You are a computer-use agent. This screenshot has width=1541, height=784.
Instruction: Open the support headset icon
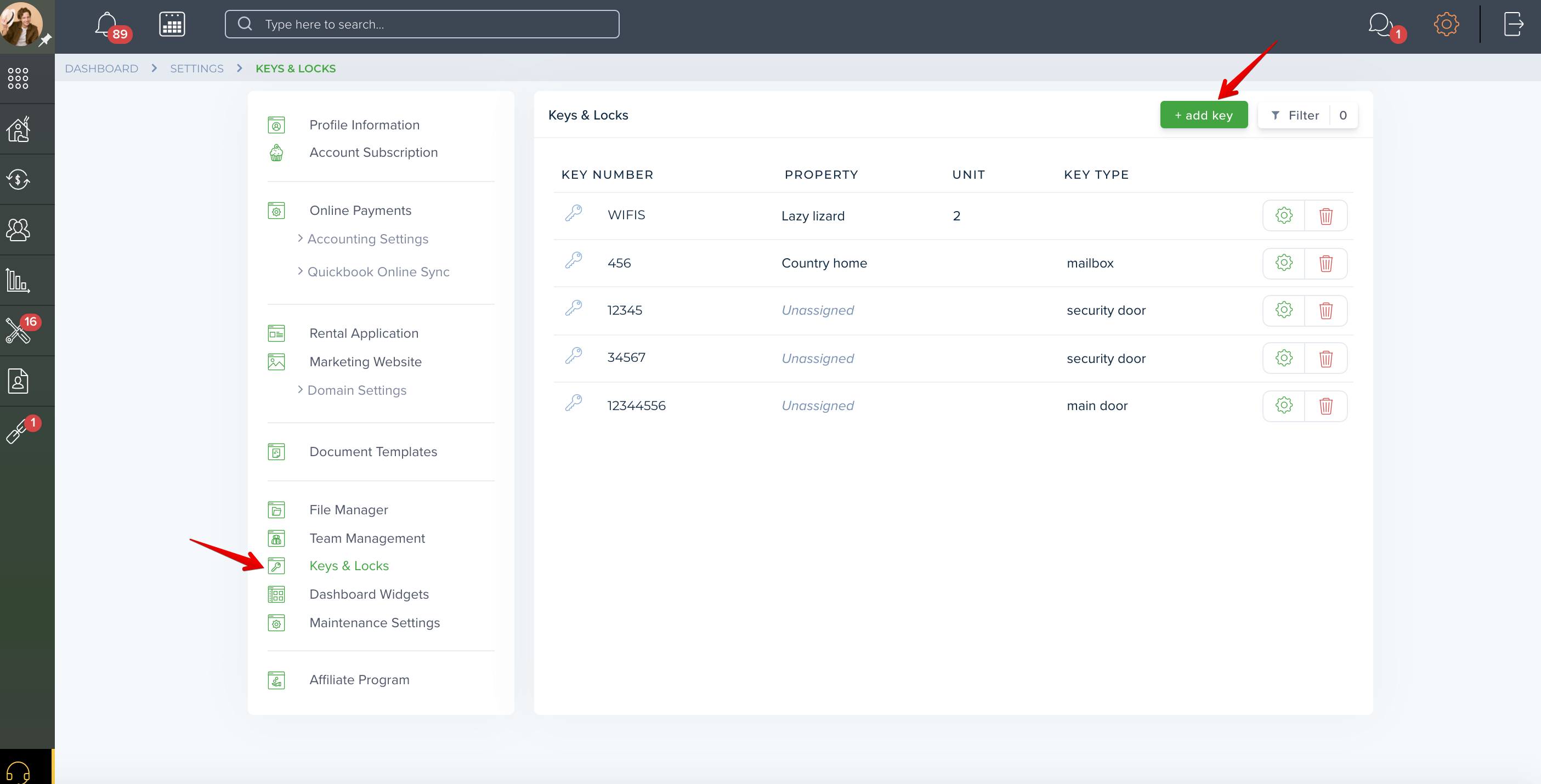pos(18,772)
